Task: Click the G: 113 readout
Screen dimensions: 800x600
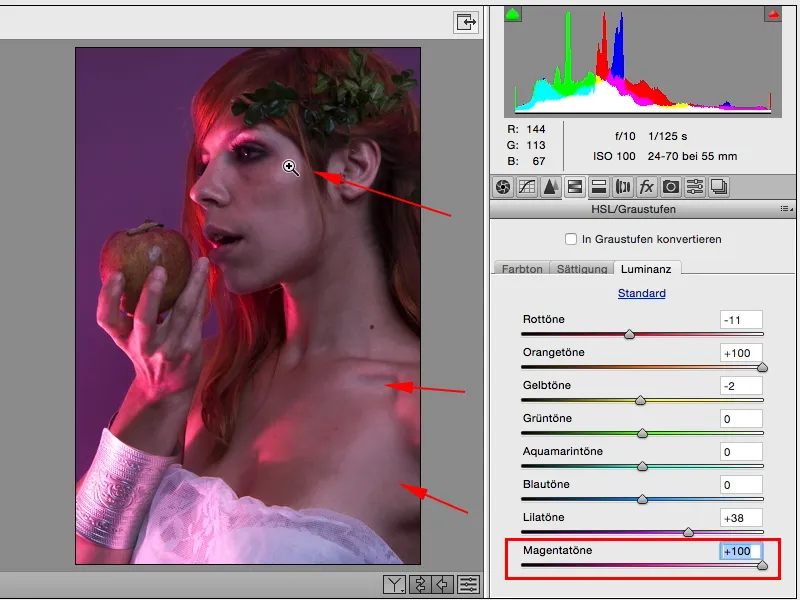Action: tap(526, 145)
